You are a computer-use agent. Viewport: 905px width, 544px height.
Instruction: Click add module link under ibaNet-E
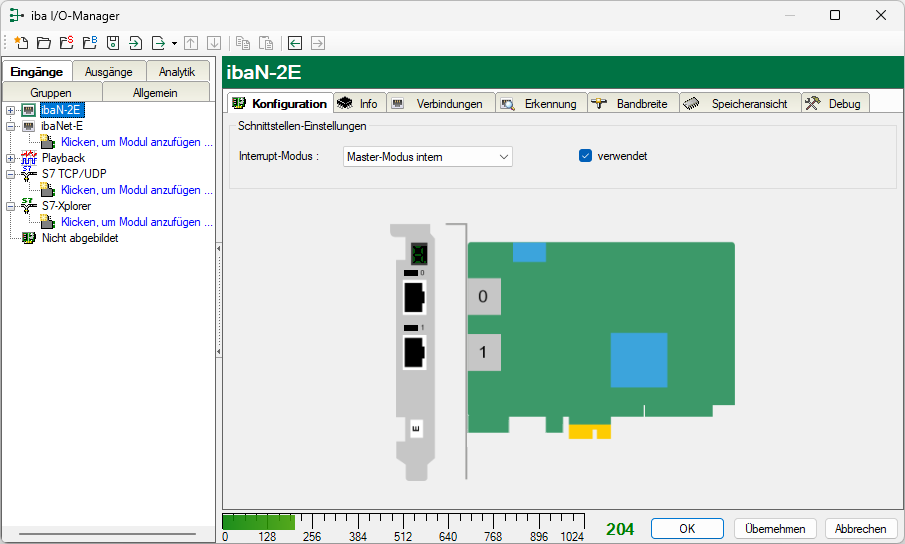pyautogui.click(x=136, y=142)
